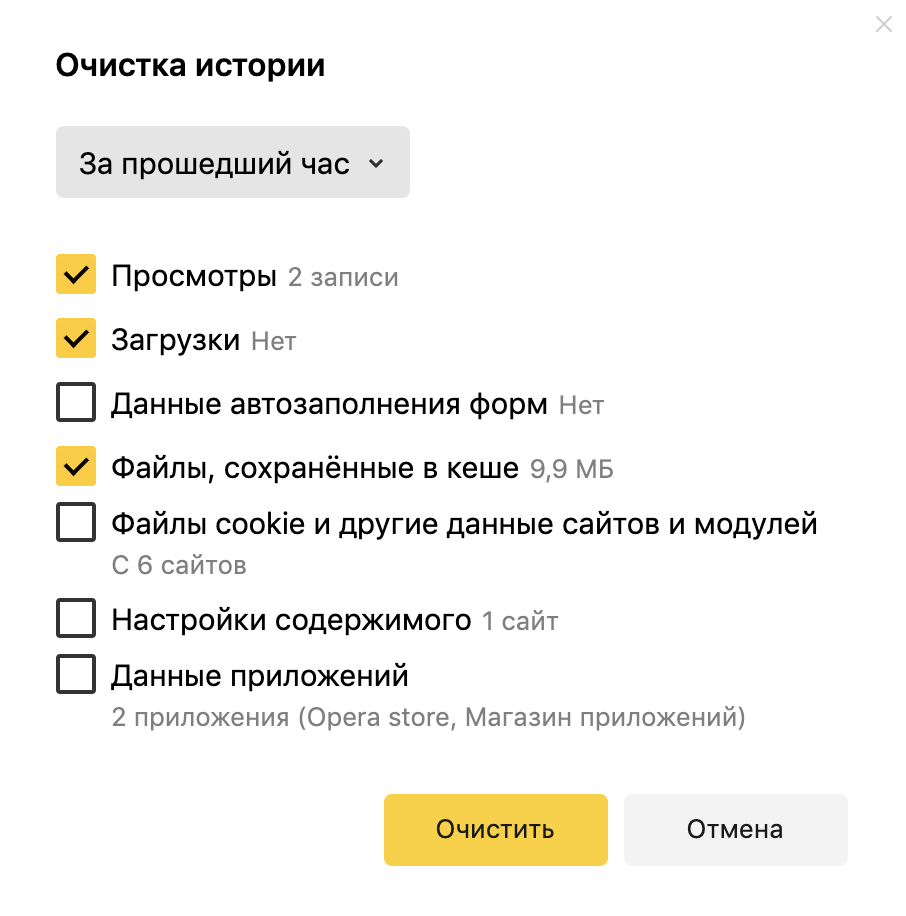Click the "Очистка истории" dialog heading
Screen dimensions: 906x916
190,66
